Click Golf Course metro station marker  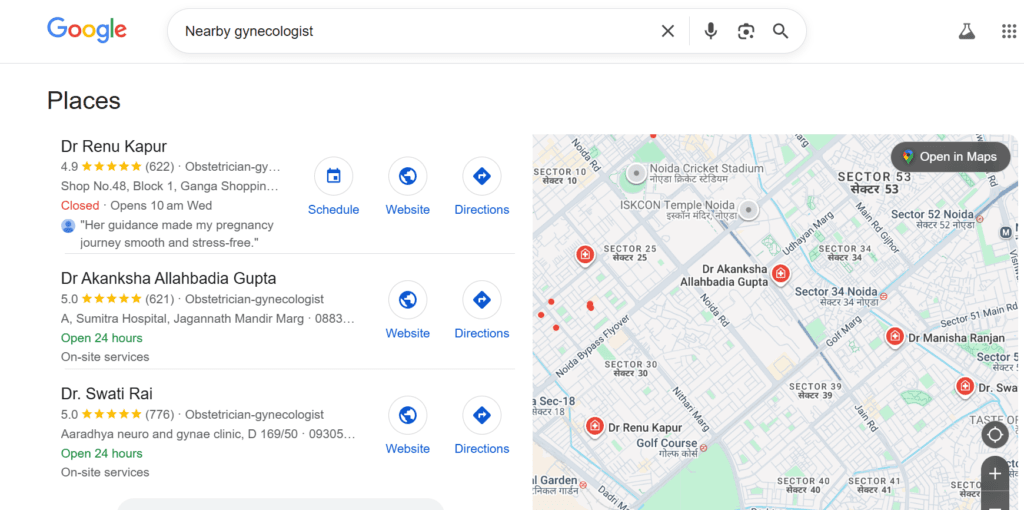point(703,448)
